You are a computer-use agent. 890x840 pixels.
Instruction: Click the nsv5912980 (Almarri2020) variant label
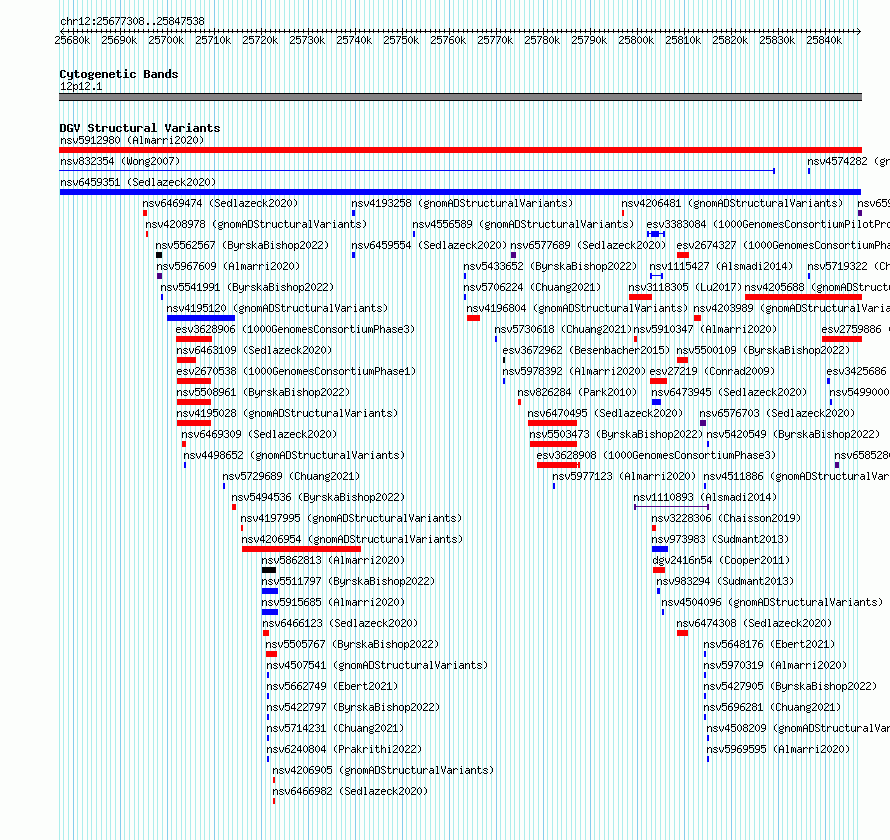pyautogui.click(x=132, y=140)
